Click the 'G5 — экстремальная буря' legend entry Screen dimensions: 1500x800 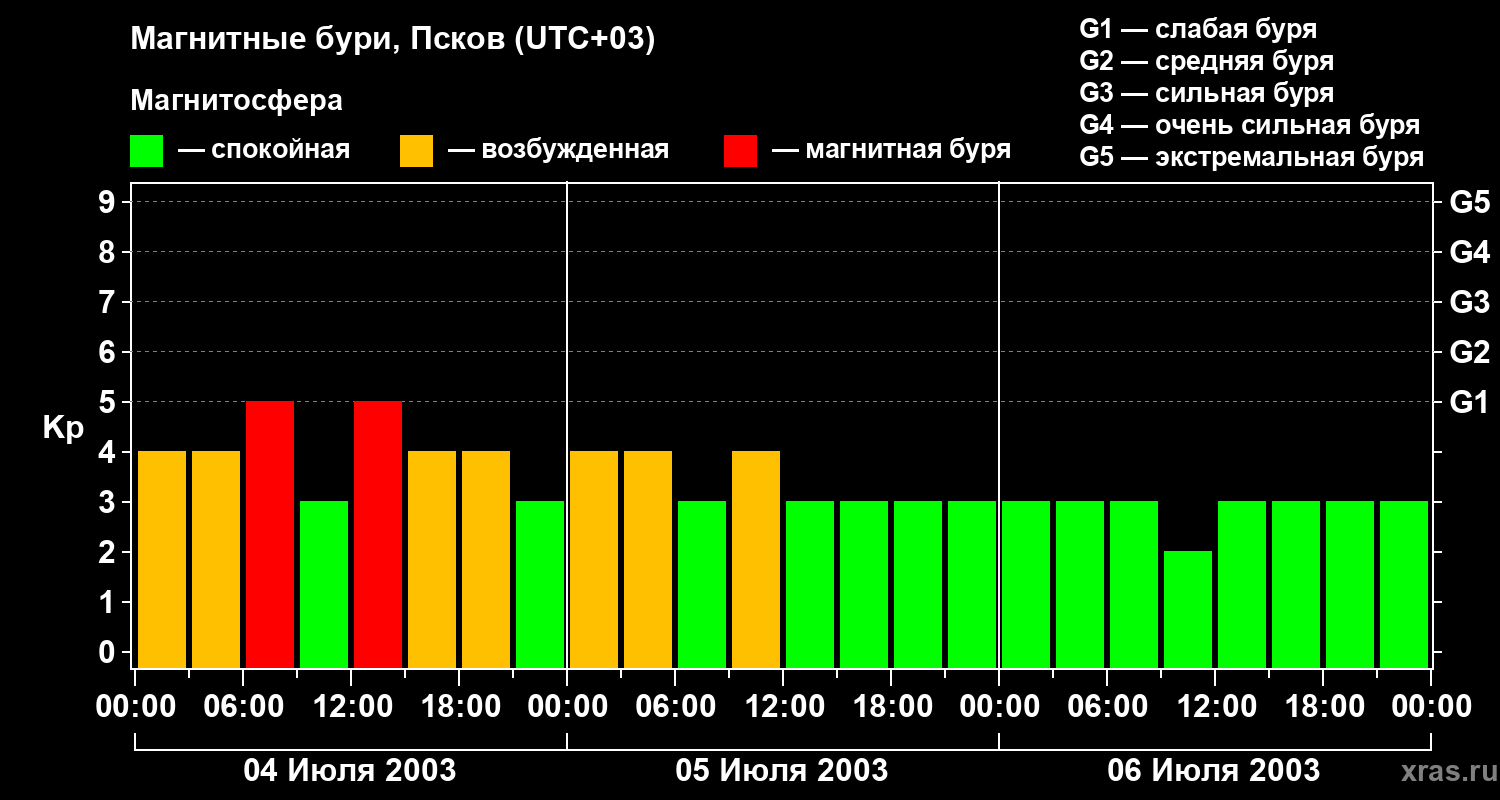click(1251, 157)
